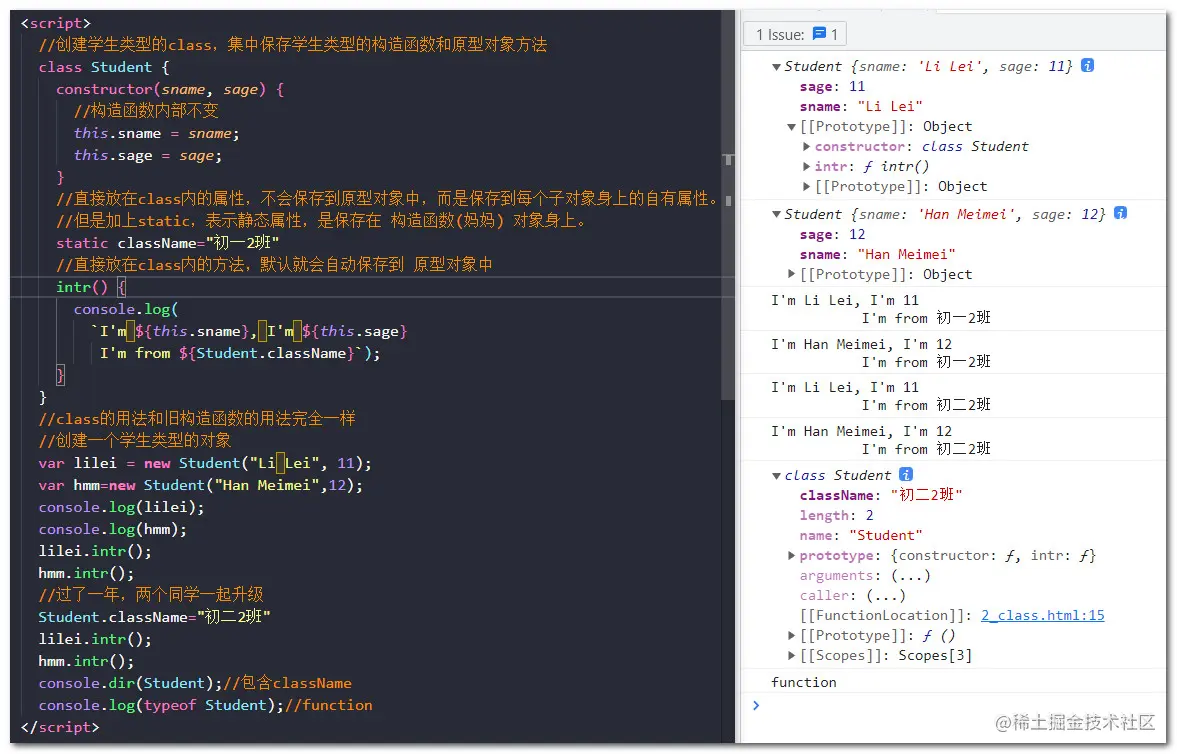
Task: Expand prototype: {constructor, intr} property
Action: (791, 556)
